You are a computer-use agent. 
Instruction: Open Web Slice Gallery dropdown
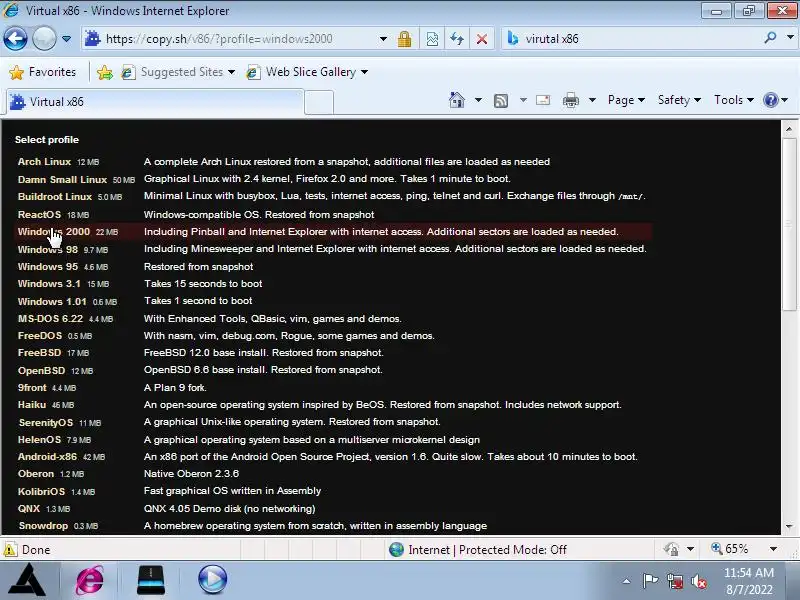pos(307,72)
